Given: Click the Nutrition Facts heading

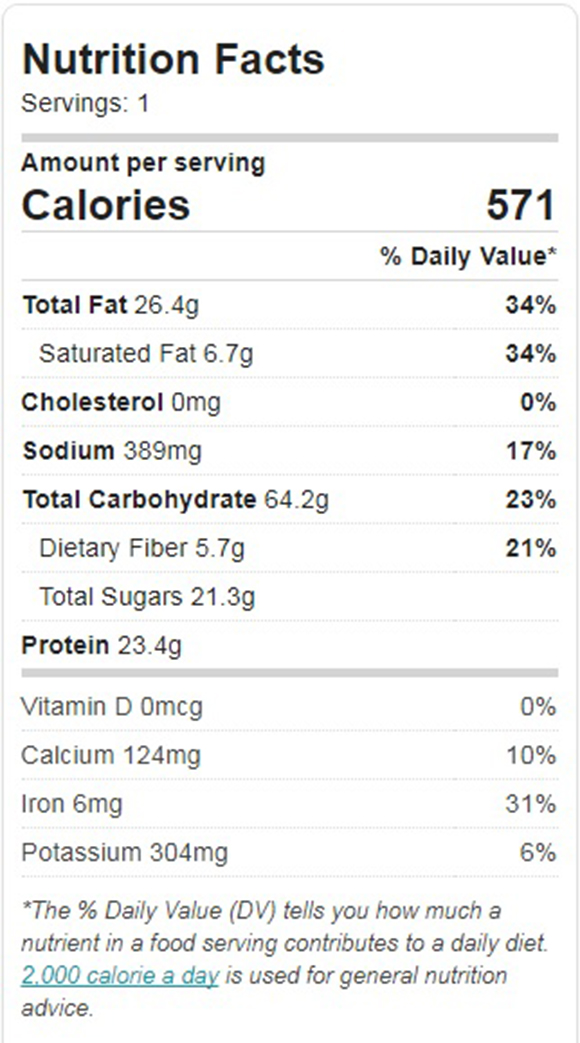Looking at the screenshot, I should [x=173, y=59].
